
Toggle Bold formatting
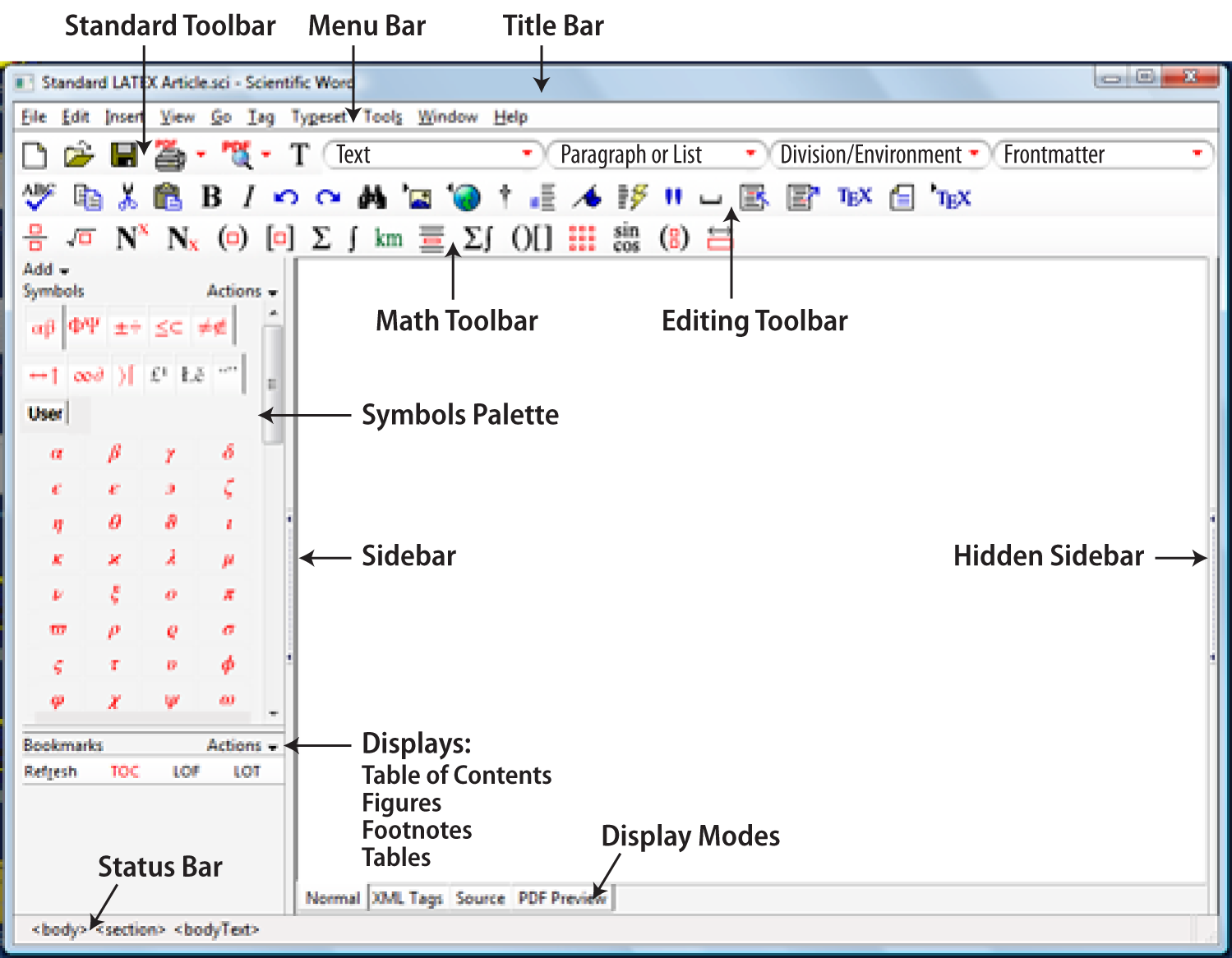point(211,197)
